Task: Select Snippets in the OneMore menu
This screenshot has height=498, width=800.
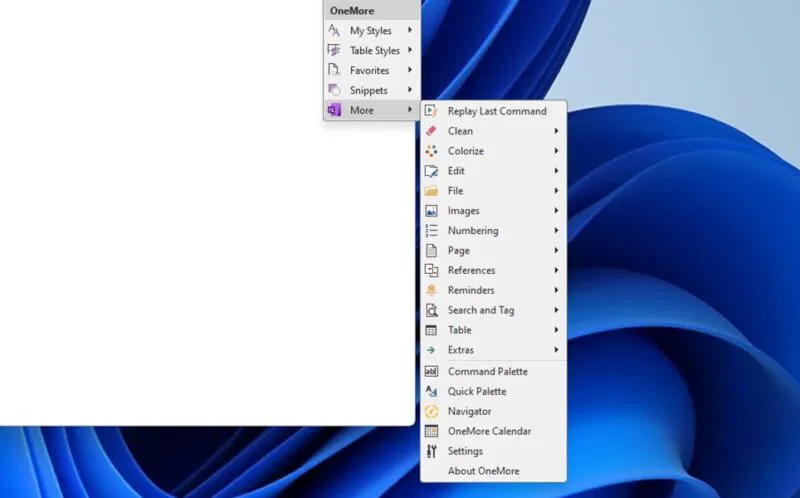Action: pyautogui.click(x=372, y=90)
